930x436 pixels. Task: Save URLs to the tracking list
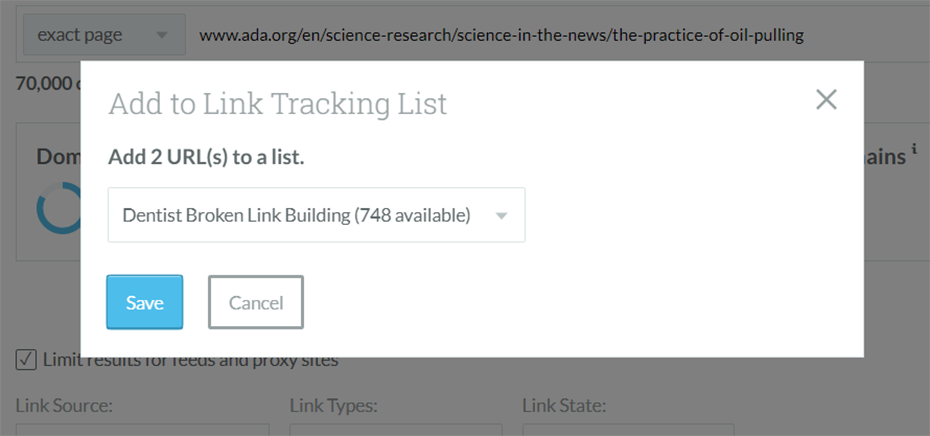click(145, 302)
